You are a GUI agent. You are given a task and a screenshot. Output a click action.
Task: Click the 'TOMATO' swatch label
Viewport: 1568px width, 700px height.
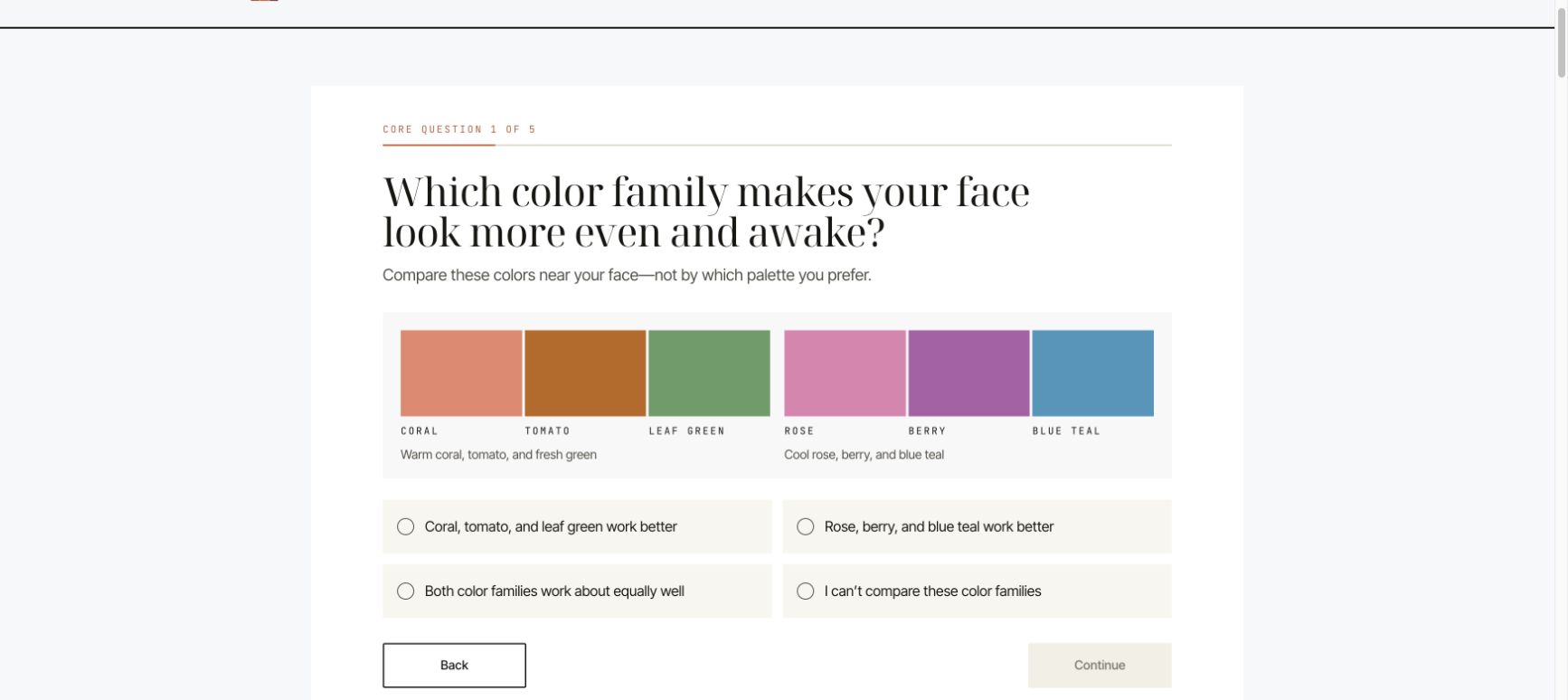[548, 431]
